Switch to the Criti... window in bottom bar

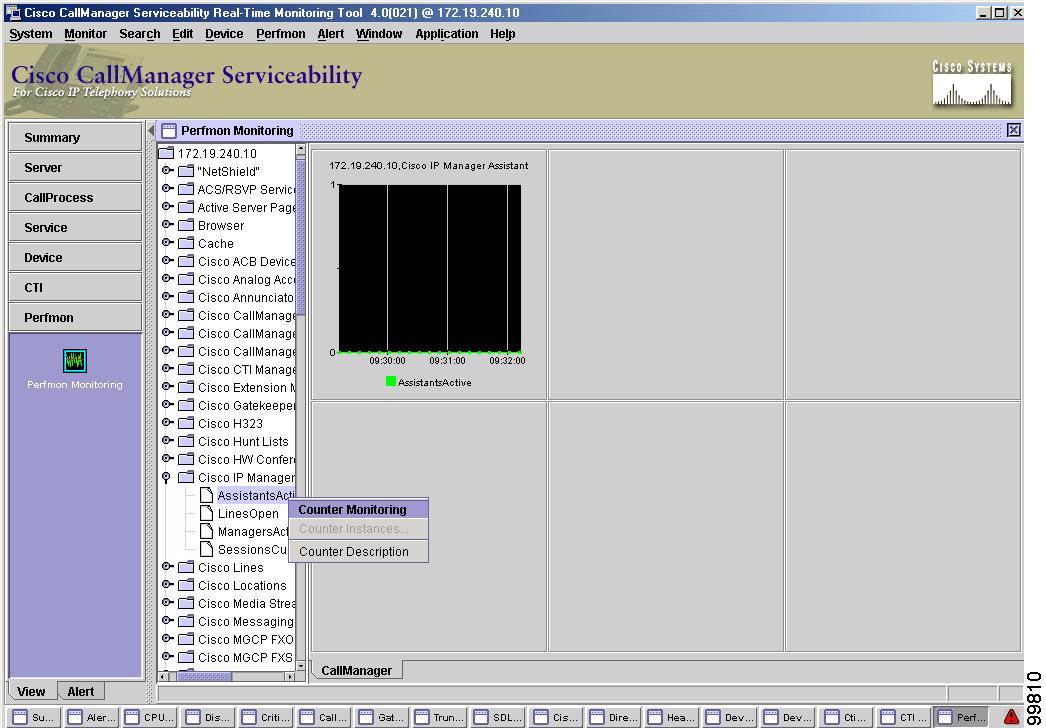pos(266,717)
